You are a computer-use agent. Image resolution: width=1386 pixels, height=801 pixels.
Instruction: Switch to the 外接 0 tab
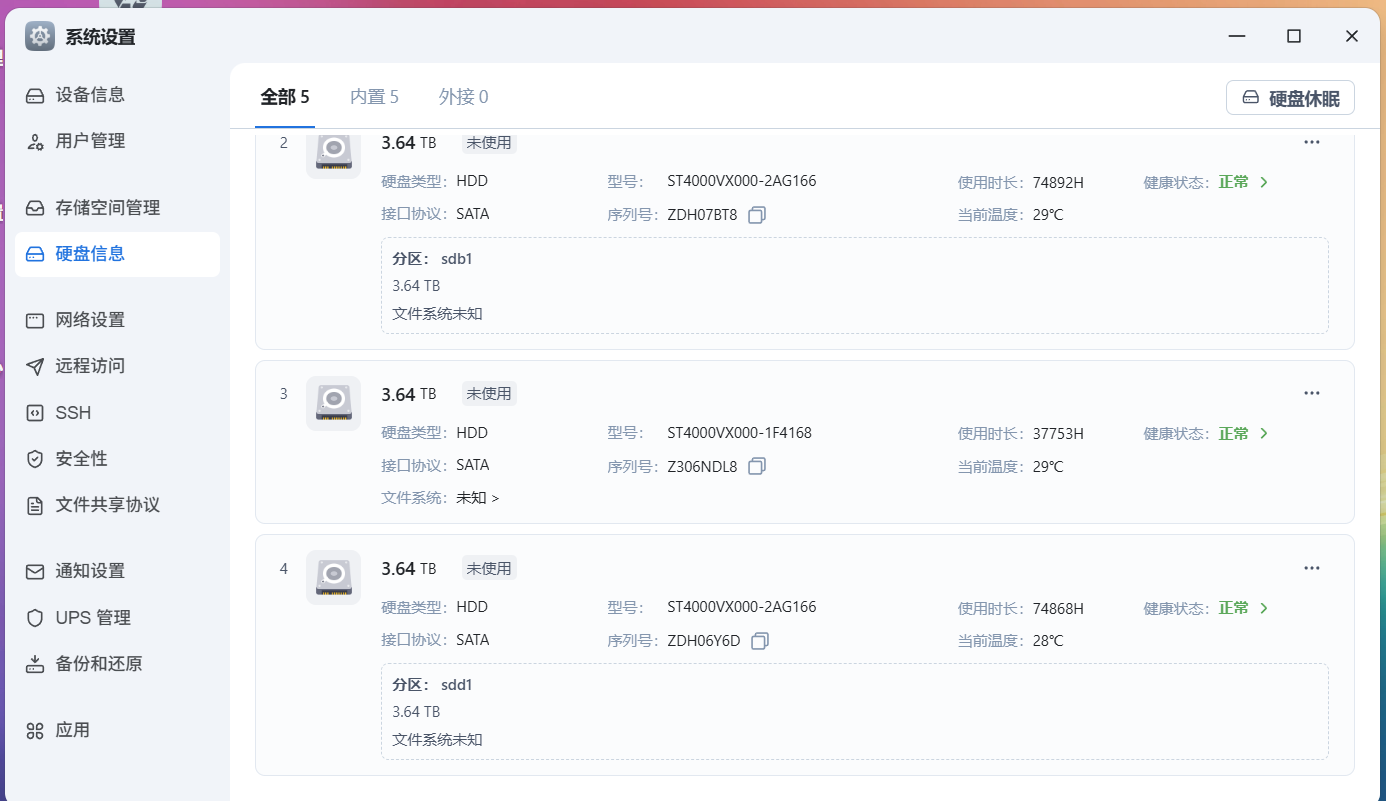point(463,97)
